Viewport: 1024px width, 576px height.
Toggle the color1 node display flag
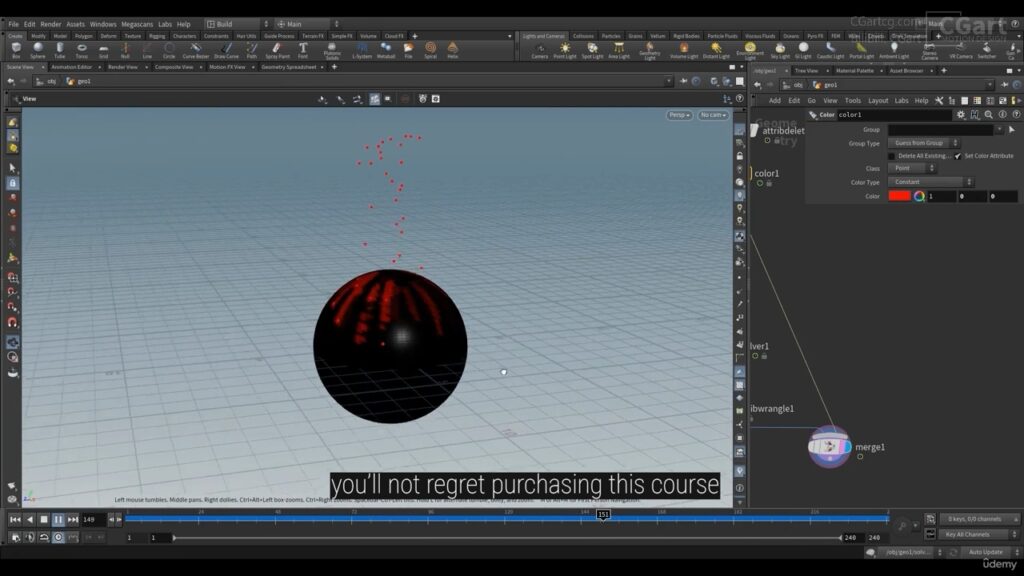coord(760,184)
